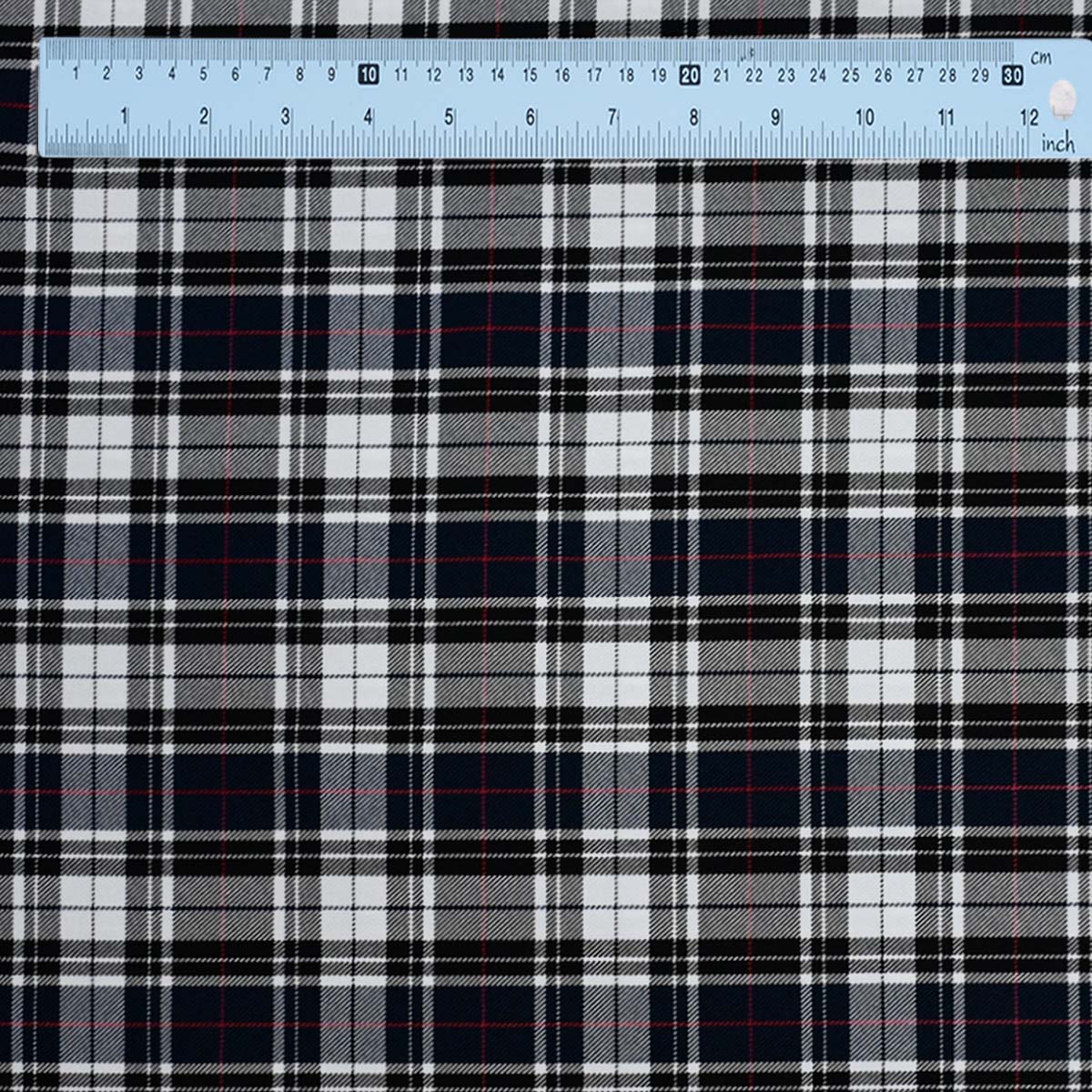Click the 1 inch mark on ruler
The image size is (1092, 1092).
(125, 116)
